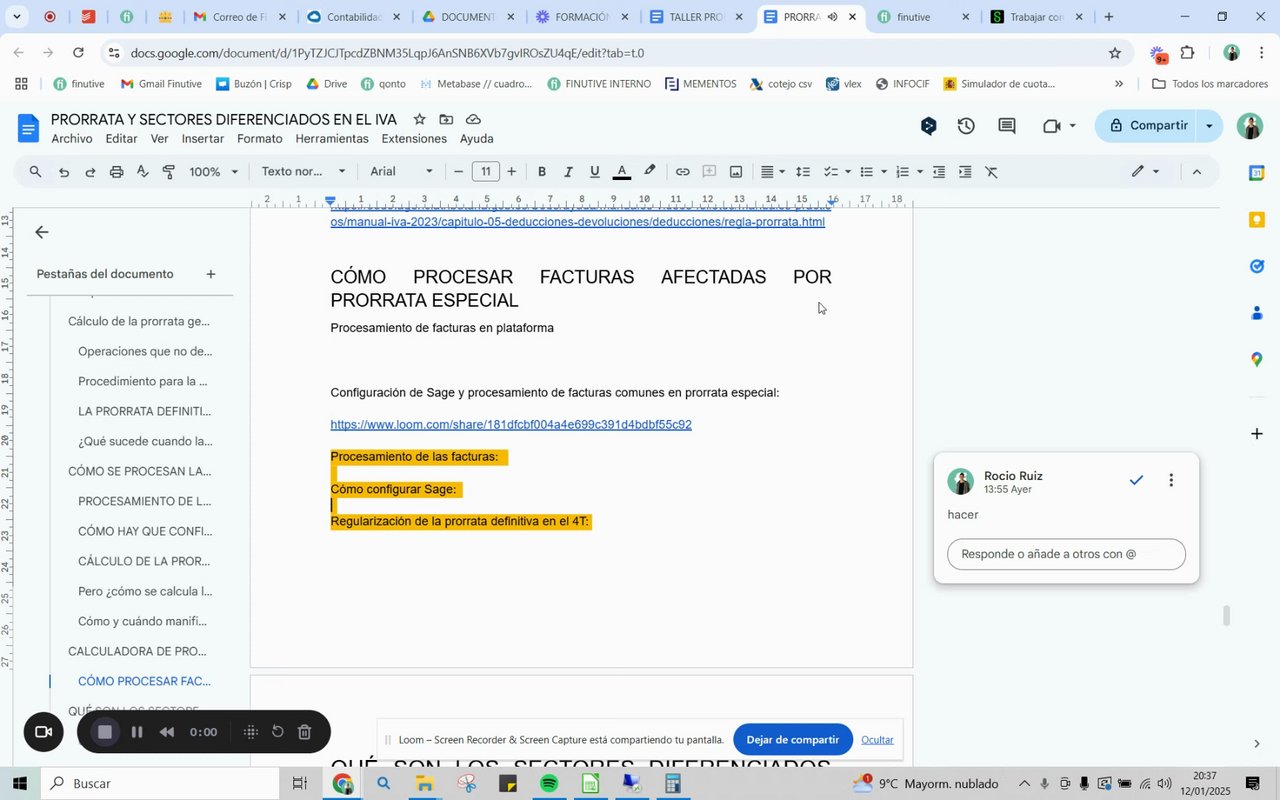Show all comments
The width and height of the screenshot is (1280, 800).
coord(1007,126)
